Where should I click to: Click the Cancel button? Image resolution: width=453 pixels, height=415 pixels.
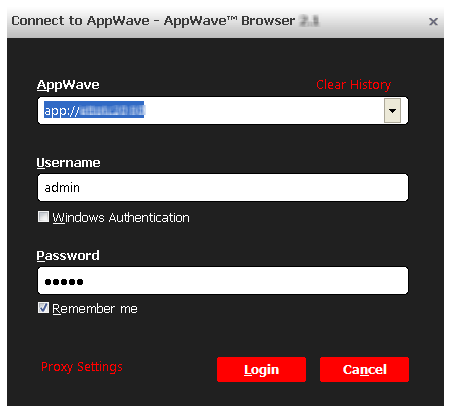click(364, 369)
